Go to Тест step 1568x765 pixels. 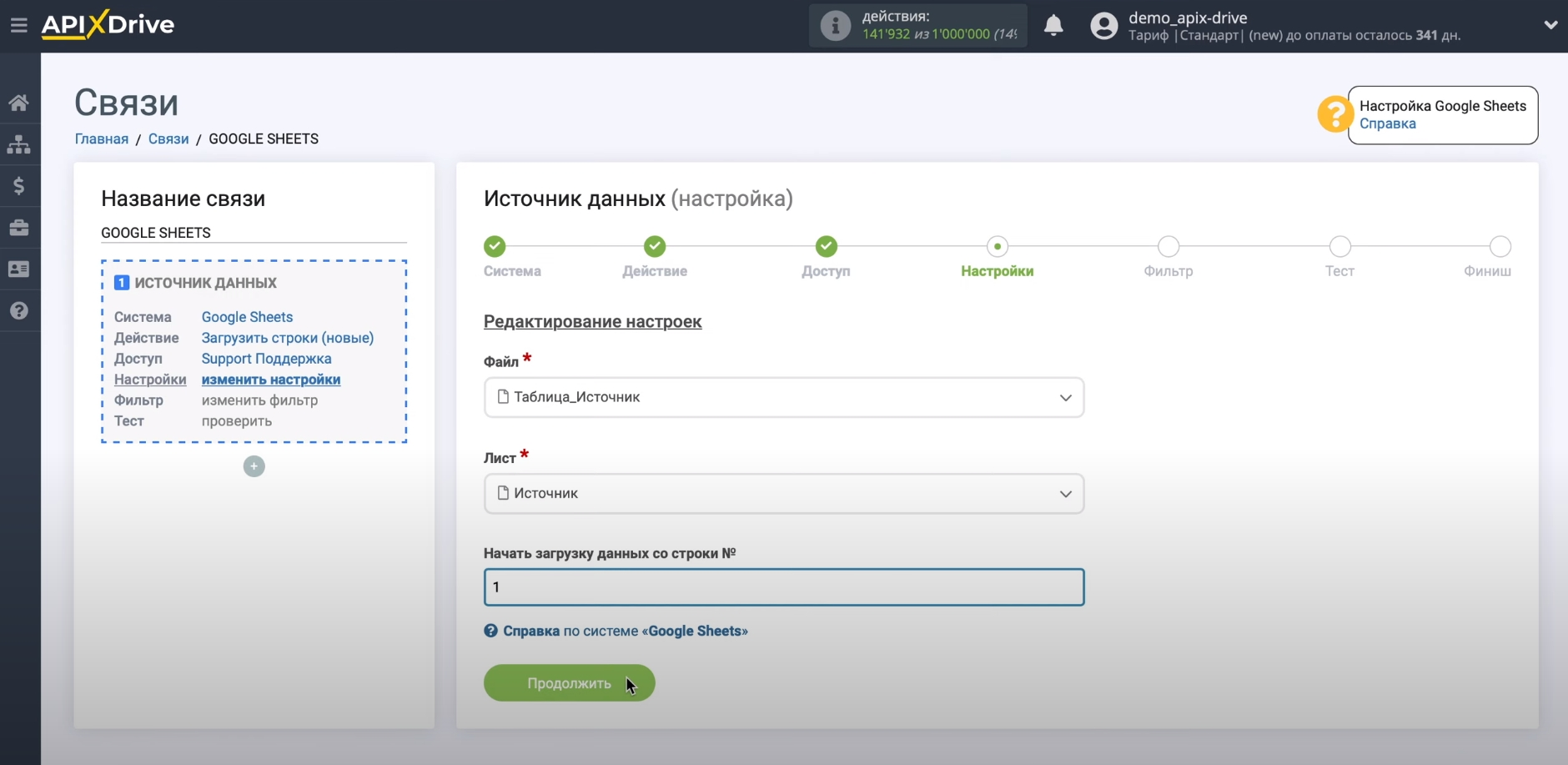1340,246
